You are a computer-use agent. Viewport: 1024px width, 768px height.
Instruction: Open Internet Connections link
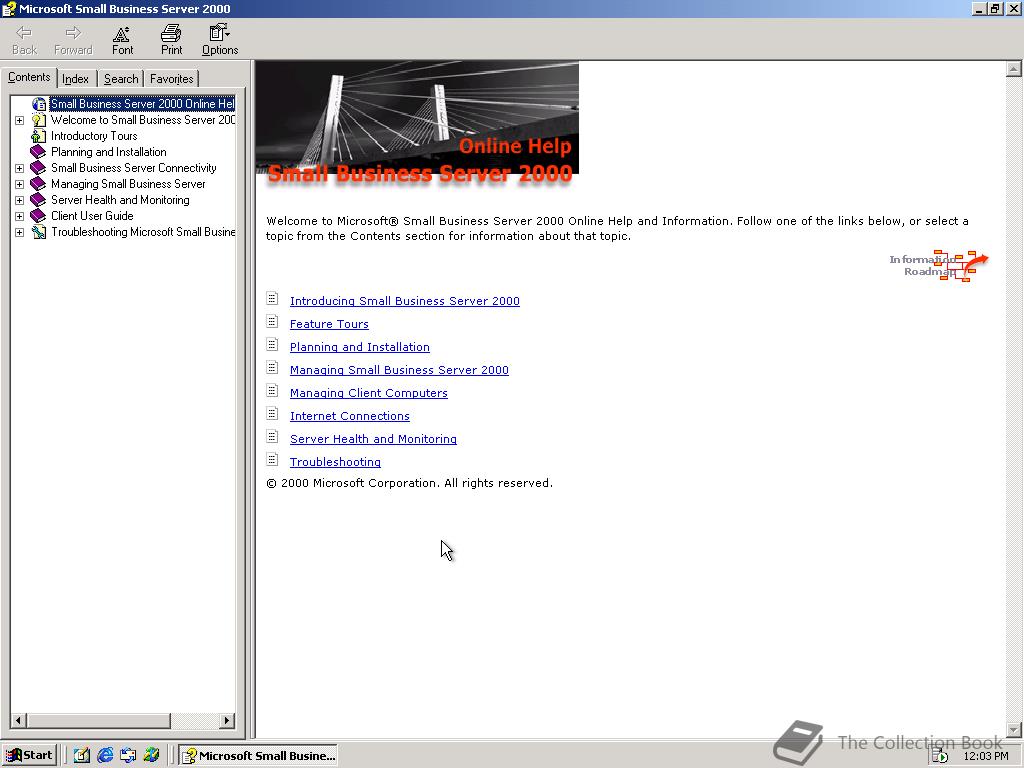click(x=350, y=416)
